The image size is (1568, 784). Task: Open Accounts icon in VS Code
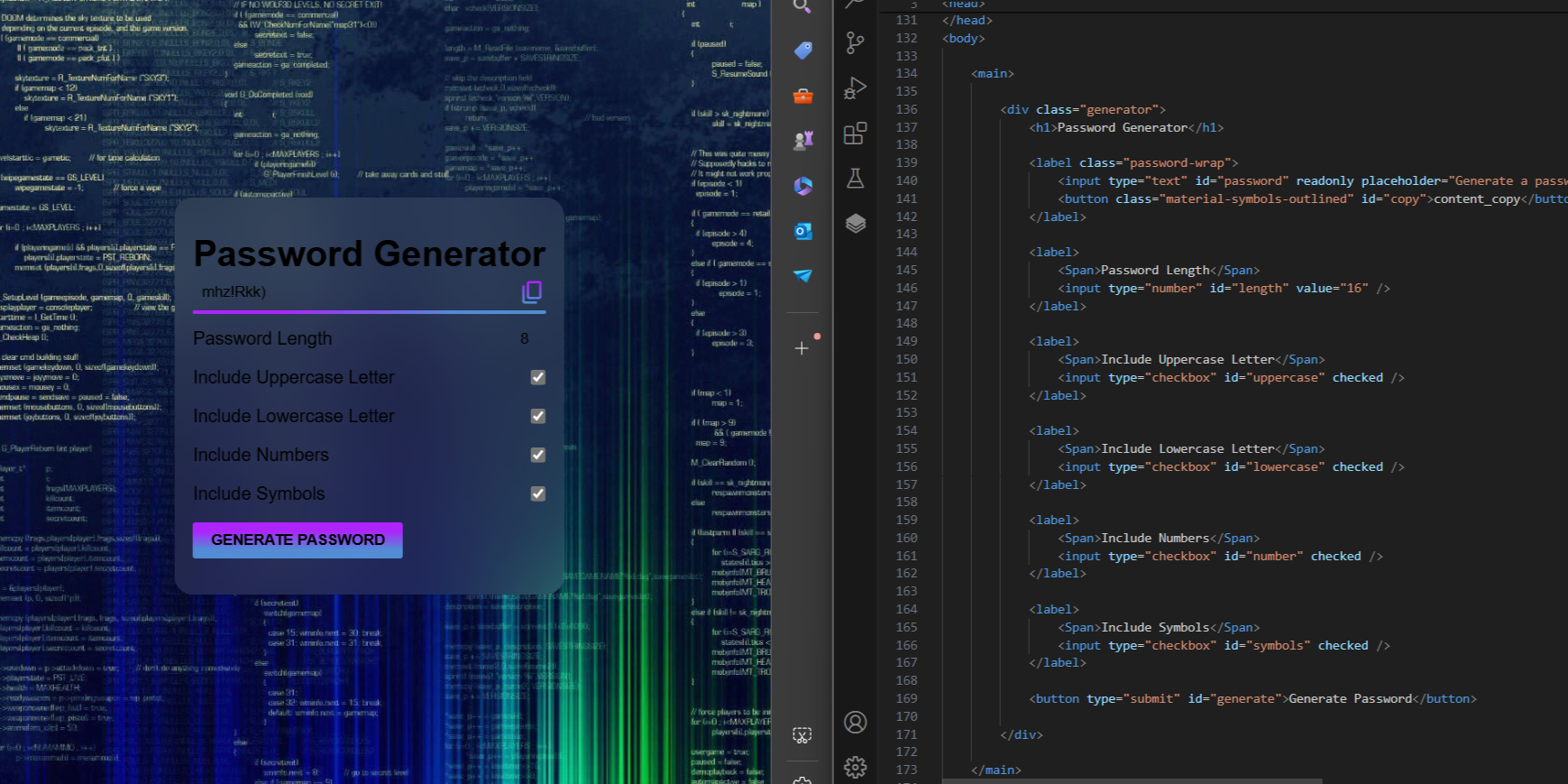pyautogui.click(x=855, y=723)
